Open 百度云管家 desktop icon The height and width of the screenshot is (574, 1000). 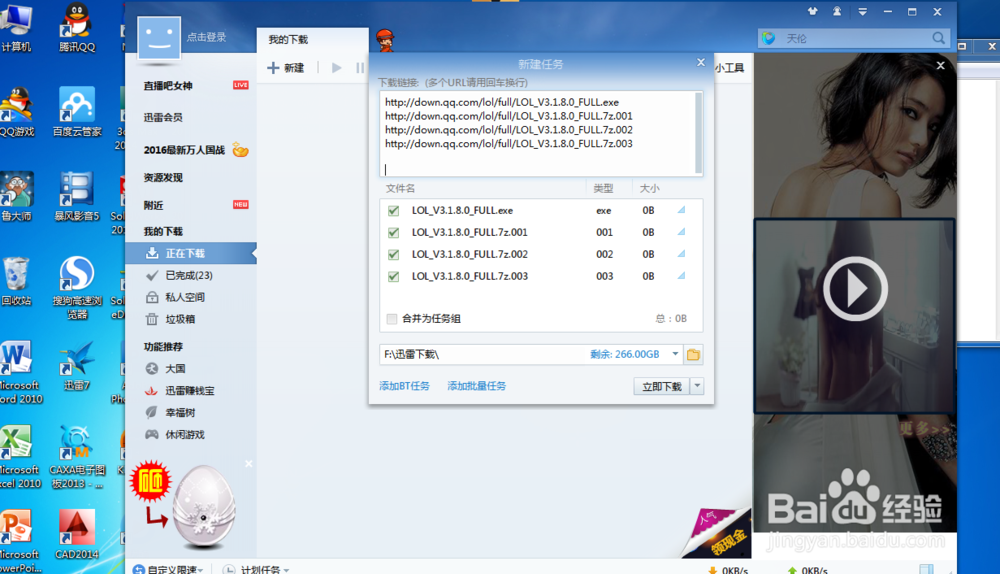click(77, 112)
